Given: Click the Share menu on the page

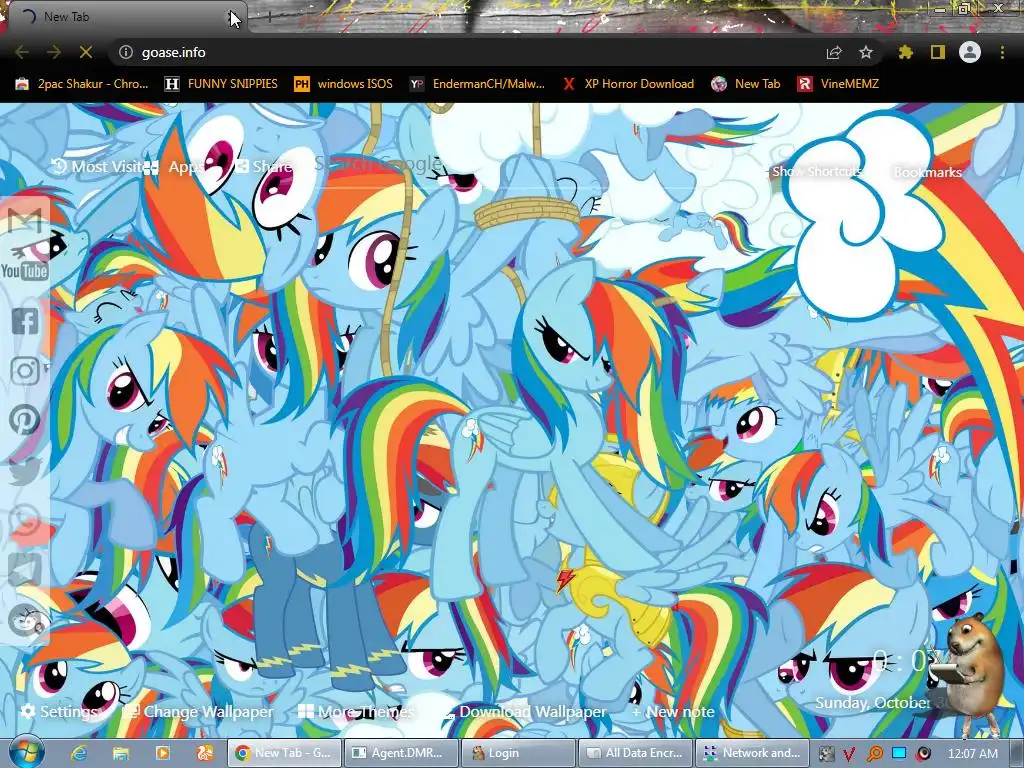Looking at the screenshot, I should point(264,167).
